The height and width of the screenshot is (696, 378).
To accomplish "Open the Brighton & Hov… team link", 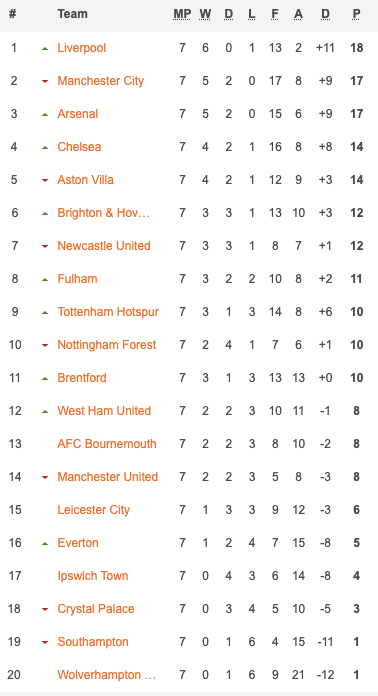I will 103,213.
